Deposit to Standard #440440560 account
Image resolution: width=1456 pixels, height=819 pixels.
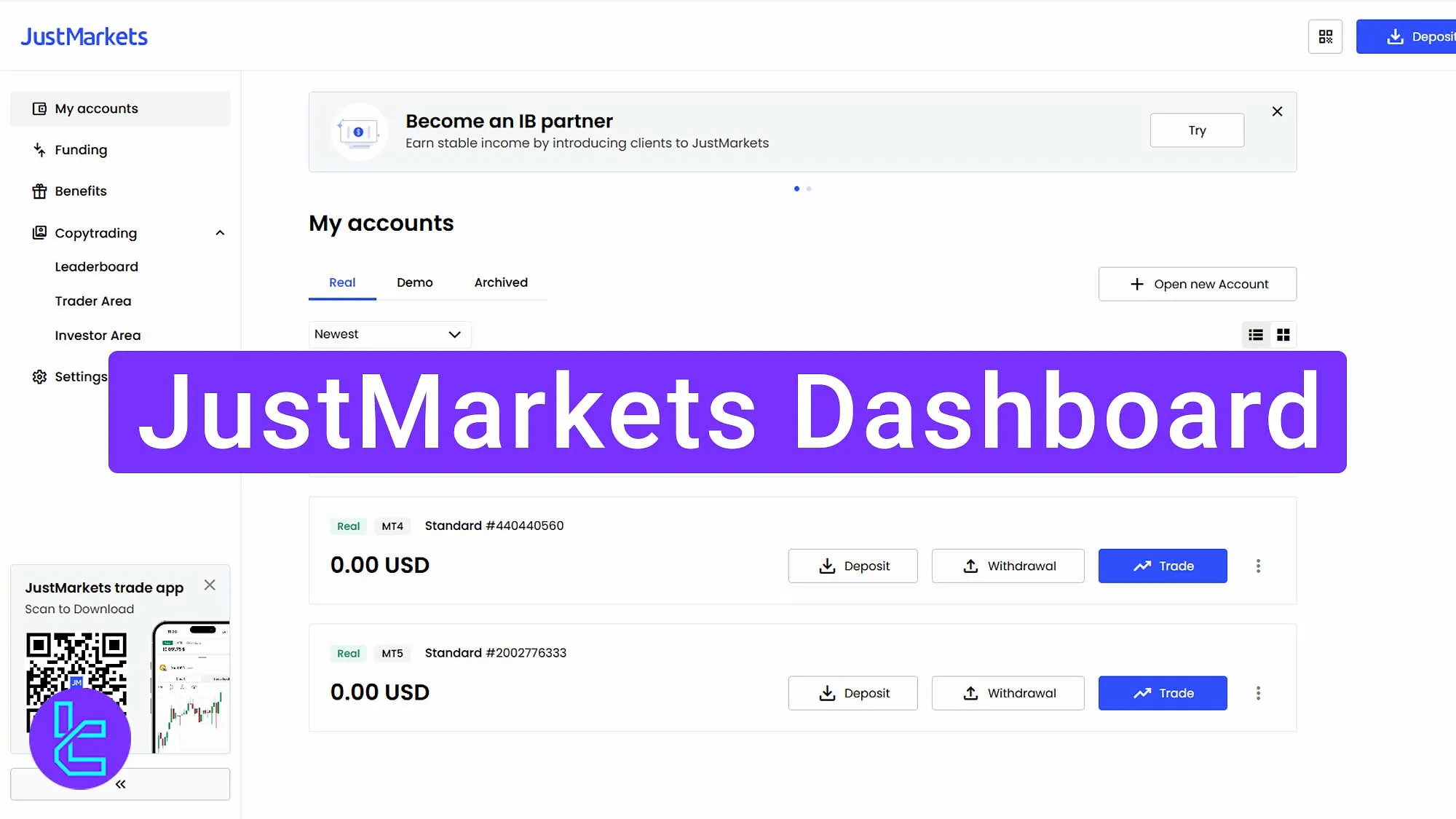click(x=852, y=566)
